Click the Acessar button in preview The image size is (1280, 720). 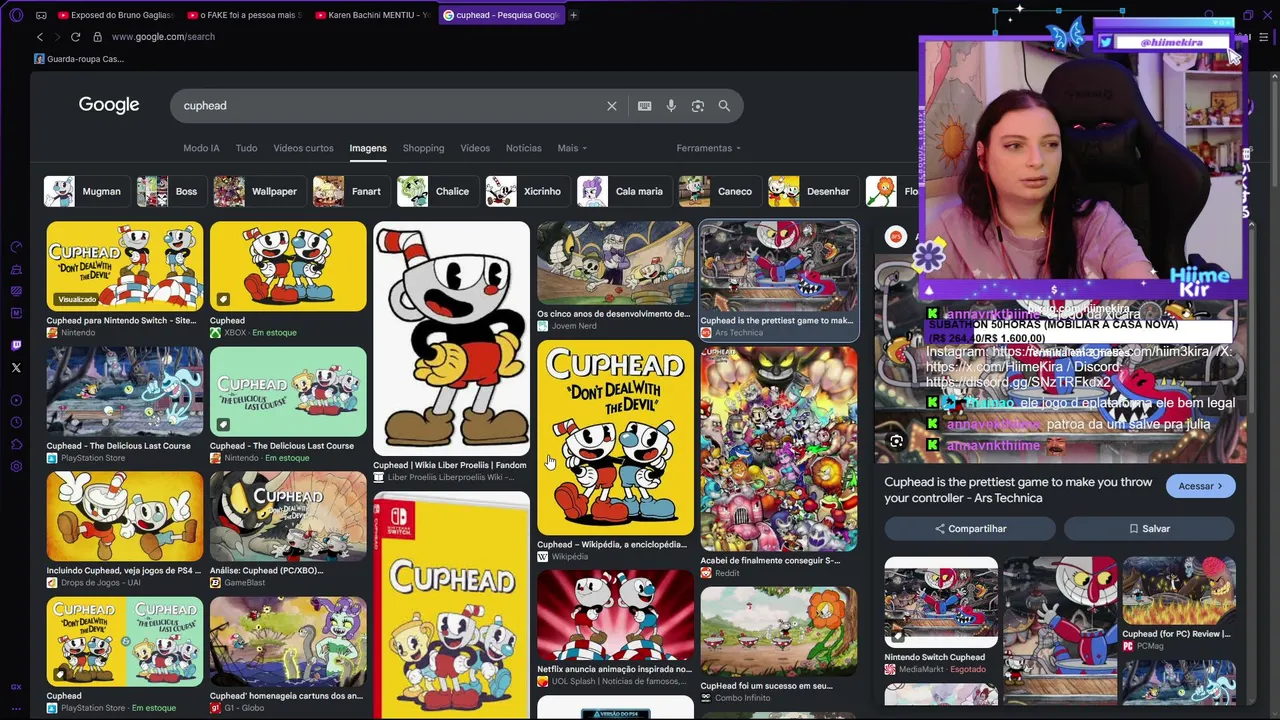(1200, 486)
